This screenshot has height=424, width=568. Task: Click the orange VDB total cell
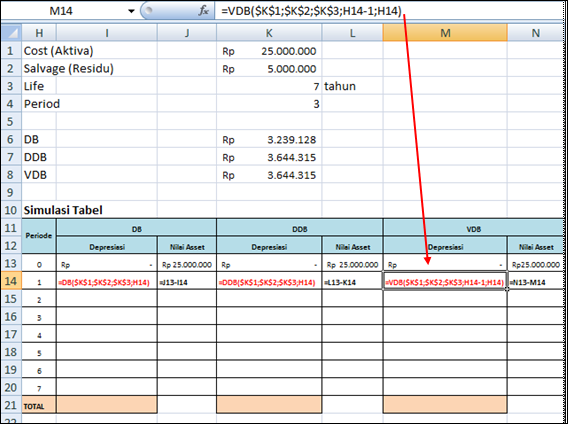tap(445, 404)
